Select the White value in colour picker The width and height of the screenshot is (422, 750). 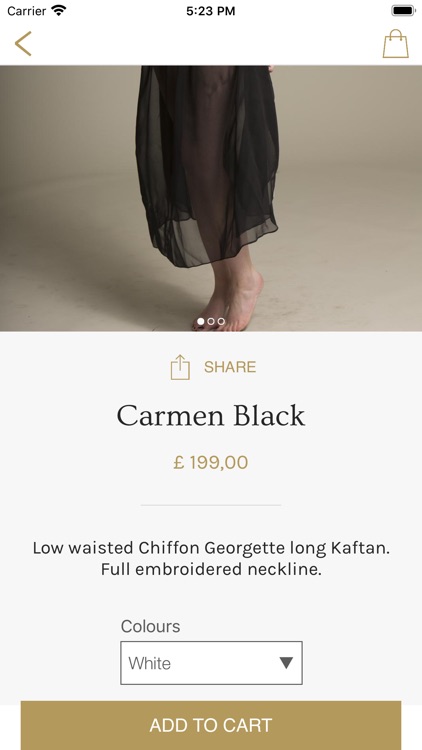[x=150, y=663]
